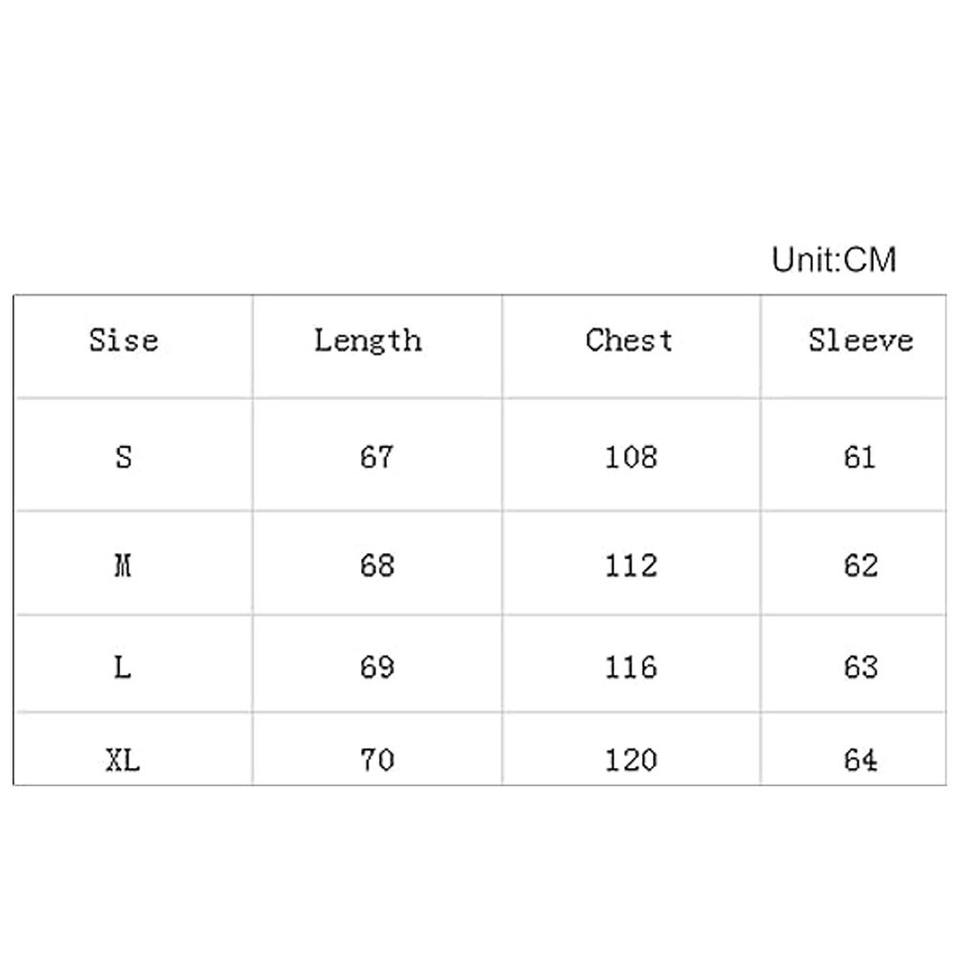Image resolution: width=960 pixels, height=960 pixels.
Task: Select the M size row label
Action: click(123, 566)
